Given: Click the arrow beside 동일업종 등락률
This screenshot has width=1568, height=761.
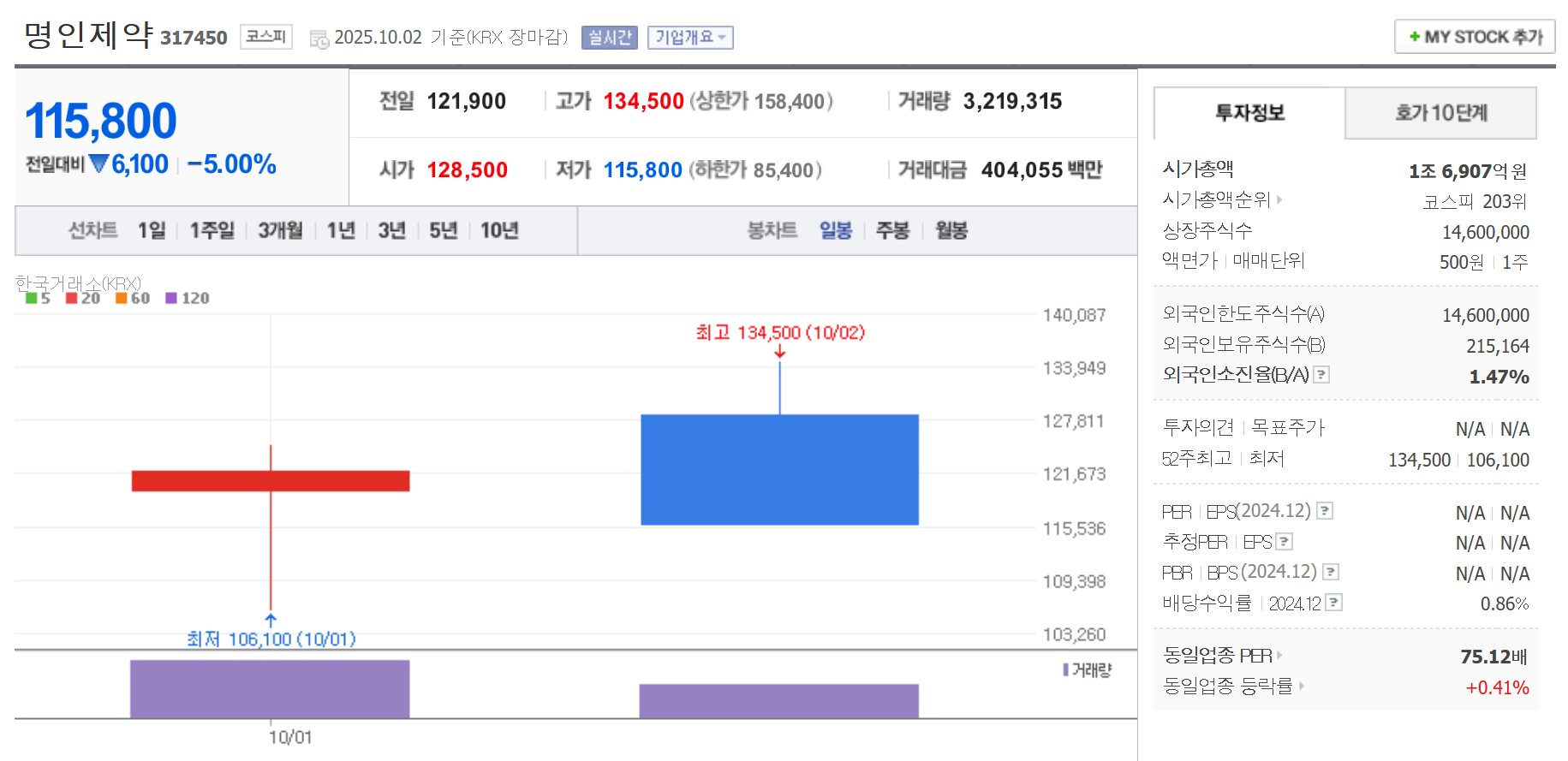Looking at the screenshot, I should click(x=1301, y=686).
